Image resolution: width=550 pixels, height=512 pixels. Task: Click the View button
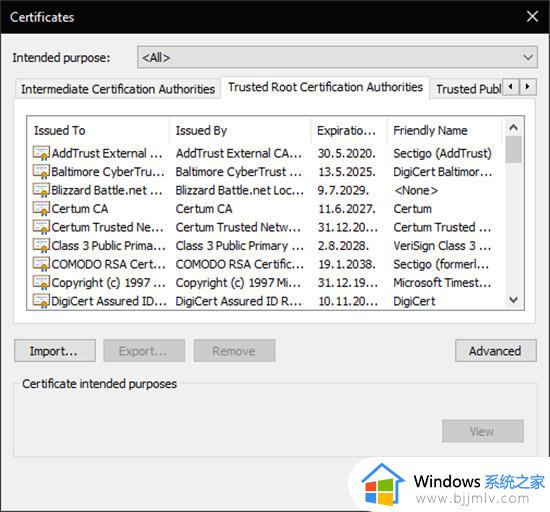pyautogui.click(x=483, y=431)
